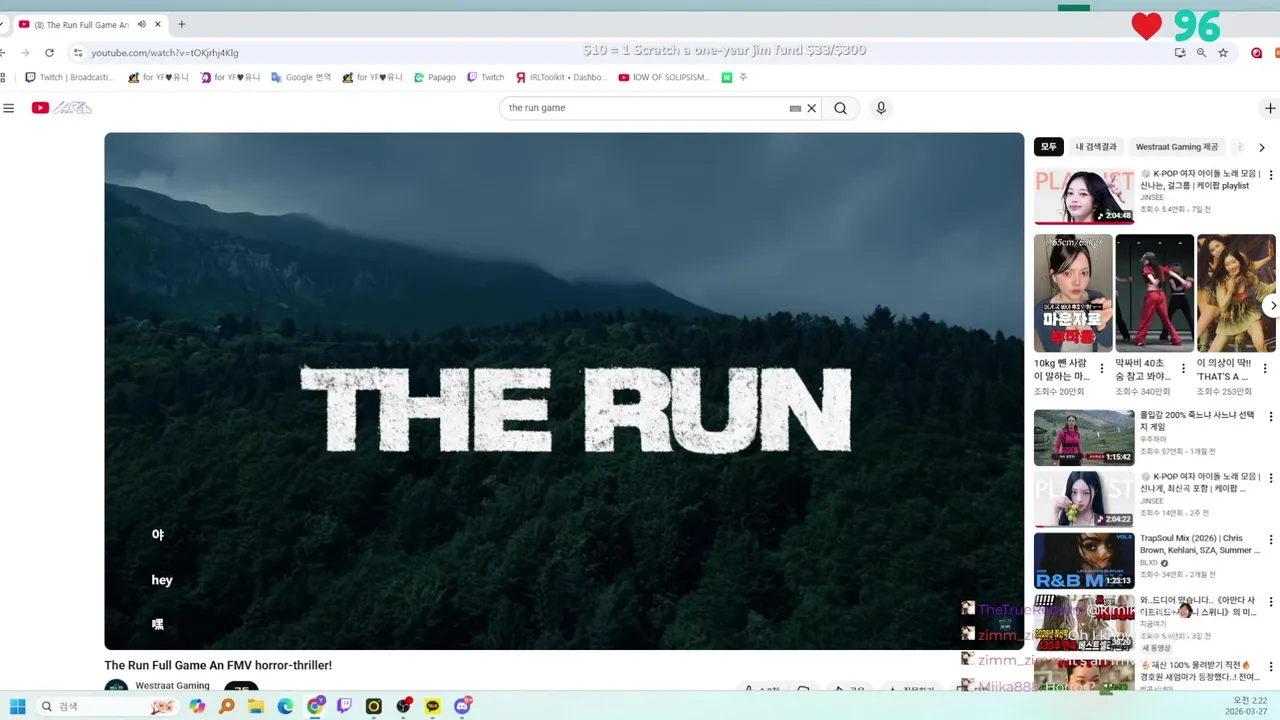The image size is (1280, 720).
Task: Open Discord from the taskbar
Action: coord(462,706)
